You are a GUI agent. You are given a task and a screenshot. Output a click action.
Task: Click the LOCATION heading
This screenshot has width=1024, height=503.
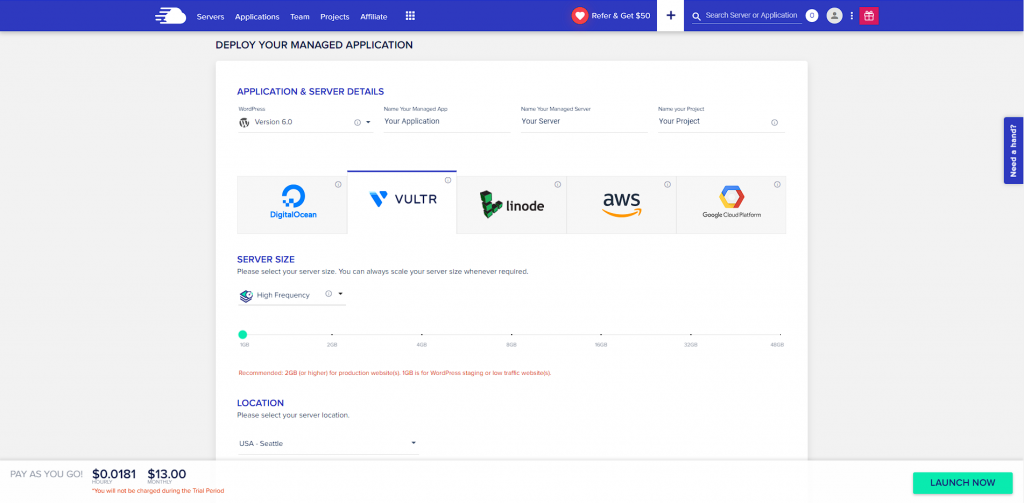(x=261, y=403)
